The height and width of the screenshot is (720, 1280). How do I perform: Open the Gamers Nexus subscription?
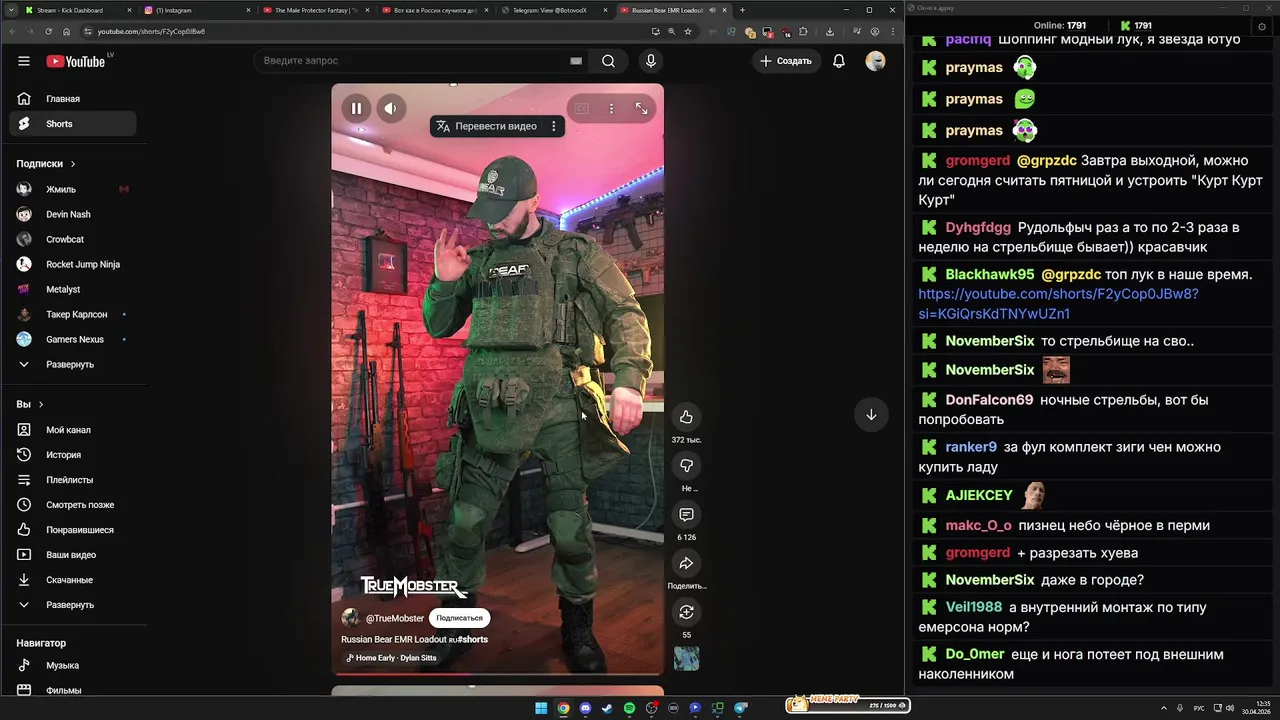72,339
